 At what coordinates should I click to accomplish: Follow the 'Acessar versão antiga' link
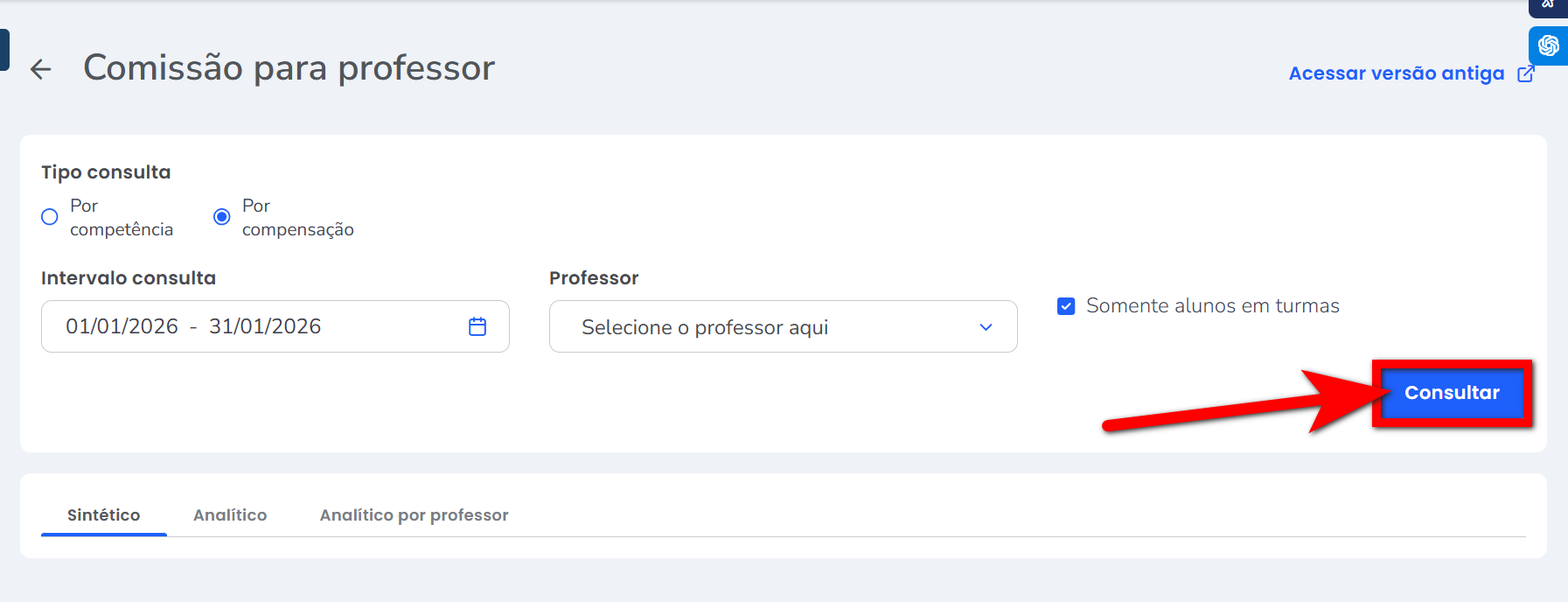(x=1396, y=73)
